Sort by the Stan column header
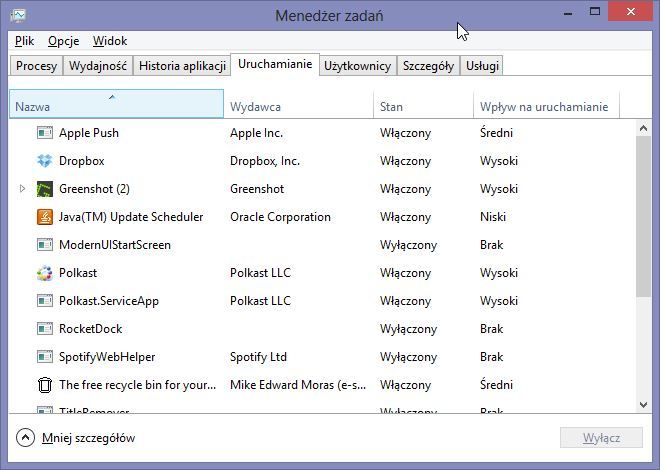 pos(423,104)
